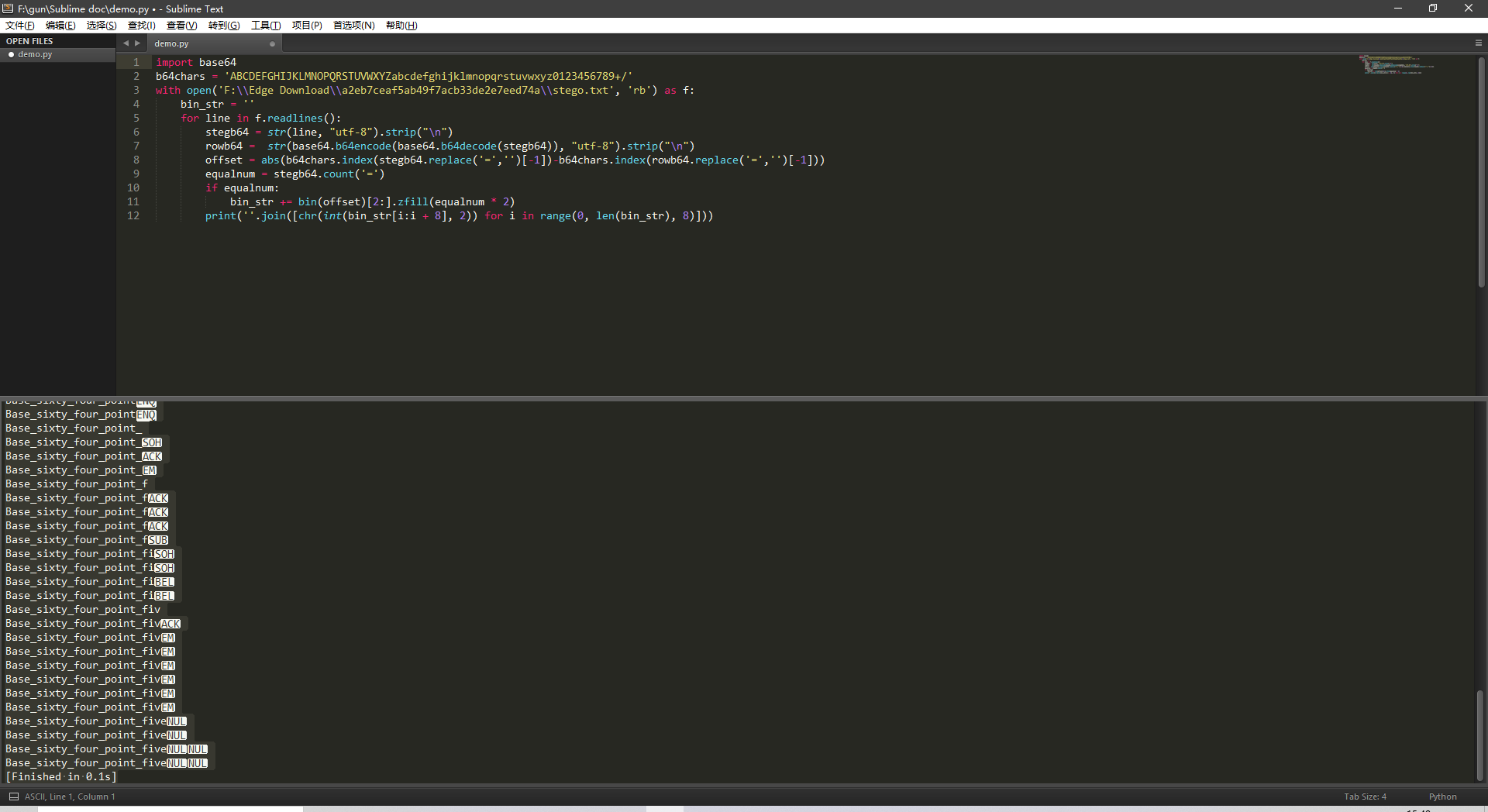Minimize the Sublime Text window
This screenshot has height=812, width=1488.
(1398, 9)
